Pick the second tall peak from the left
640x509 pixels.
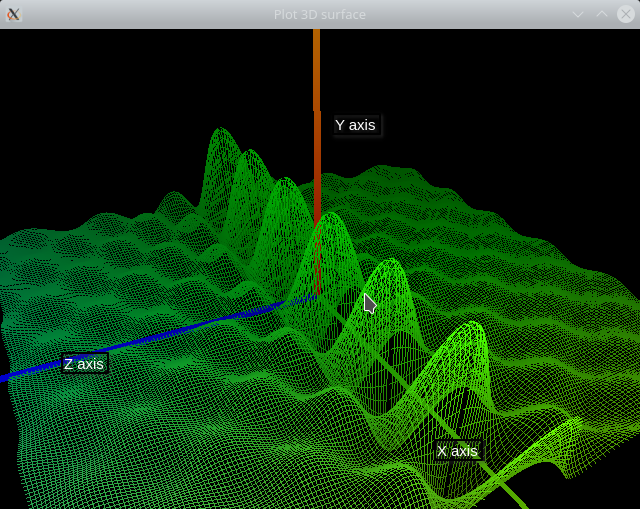pyautogui.click(x=250, y=155)
